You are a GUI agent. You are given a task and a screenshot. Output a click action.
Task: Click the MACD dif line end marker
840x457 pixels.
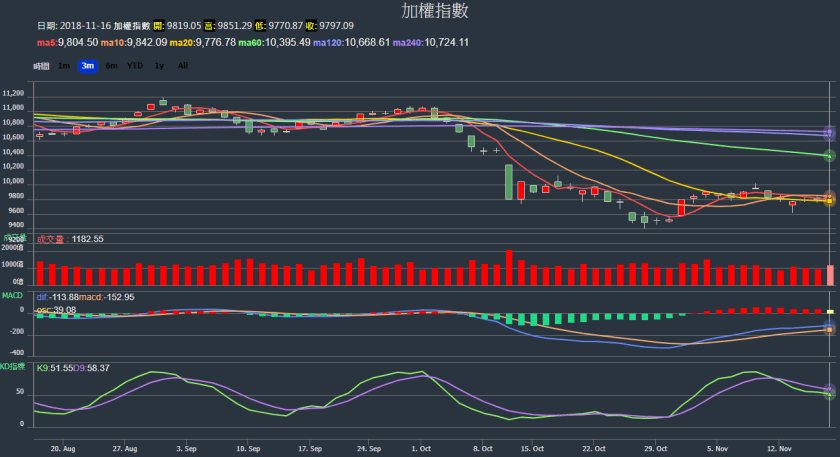[x=829, y=328]
